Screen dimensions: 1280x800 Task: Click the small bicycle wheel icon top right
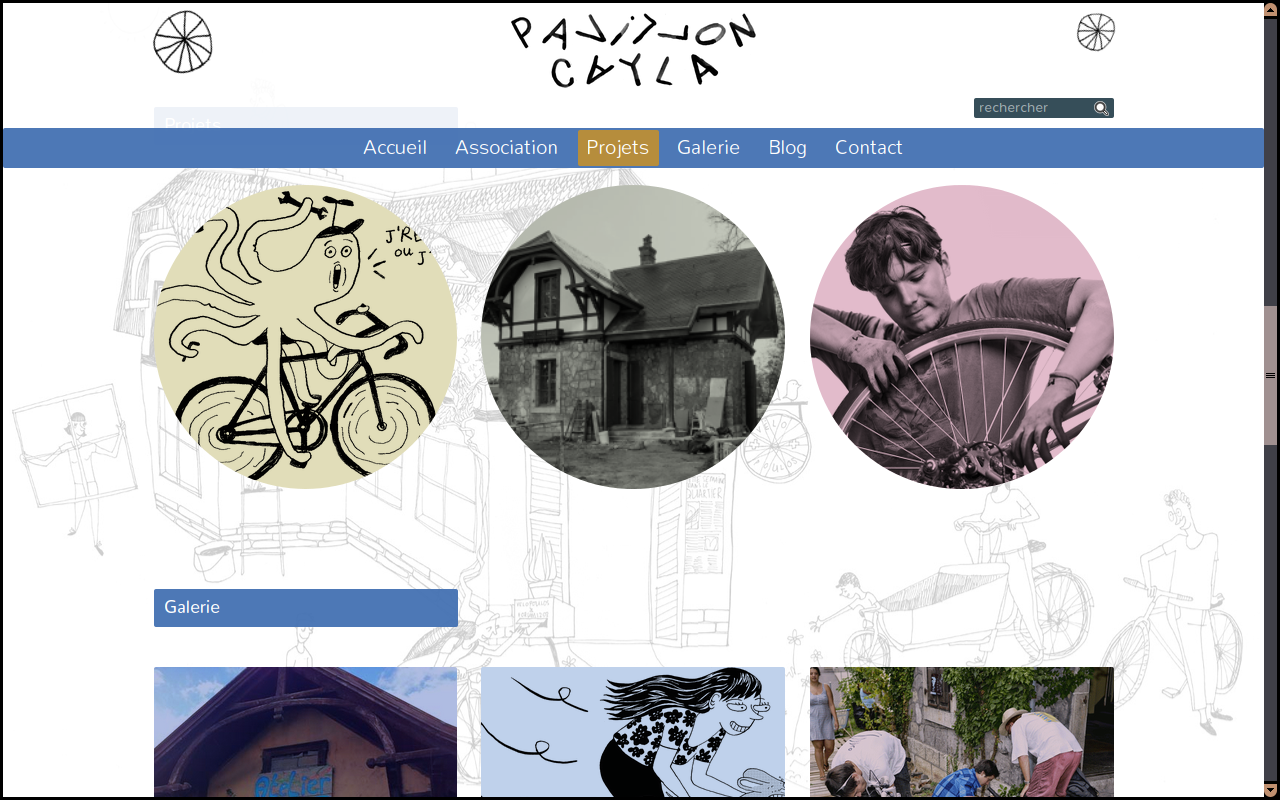1096,32
